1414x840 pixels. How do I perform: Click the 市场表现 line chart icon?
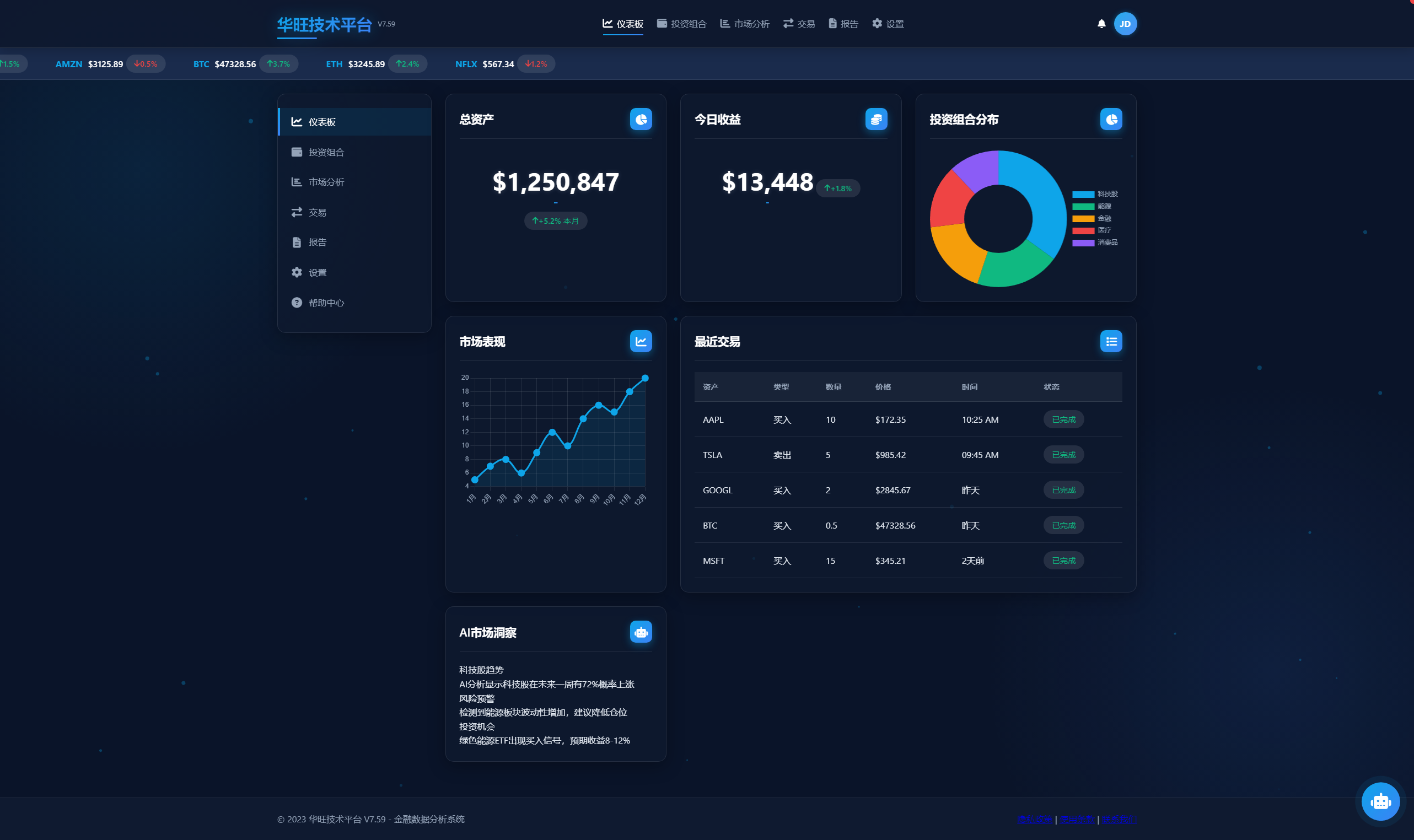[641, 341]
